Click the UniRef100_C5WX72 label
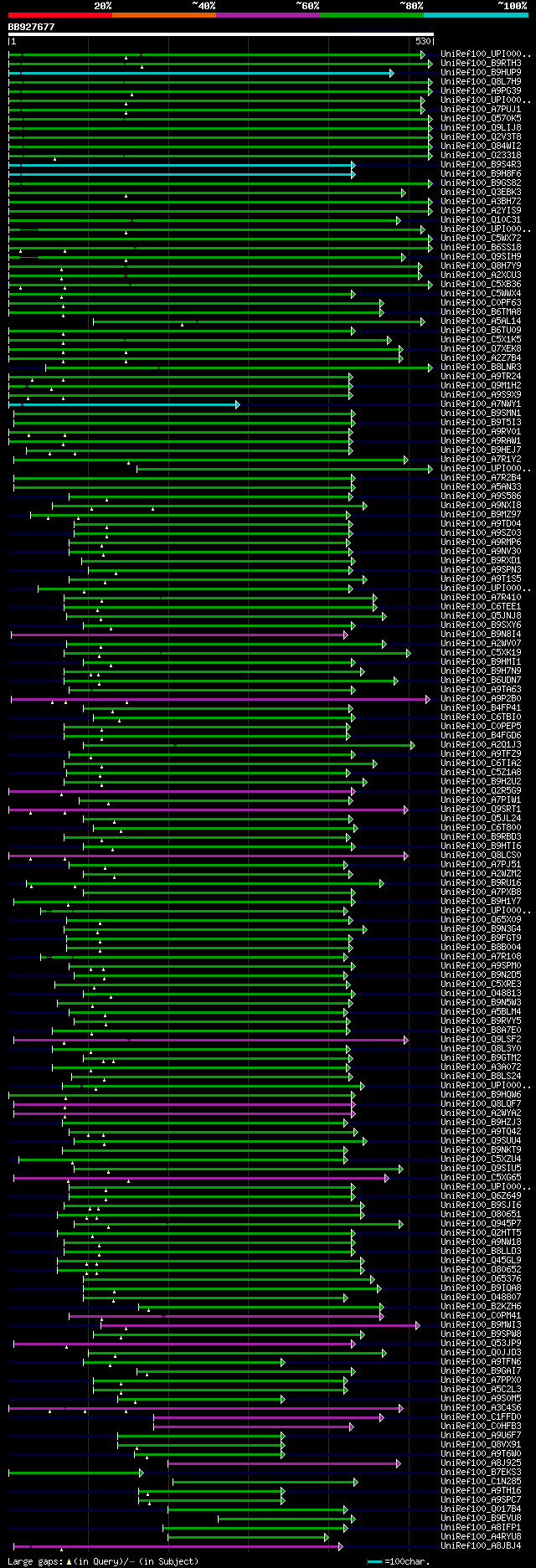Screen dimensions: 536x1568 (x=481, y=238)
